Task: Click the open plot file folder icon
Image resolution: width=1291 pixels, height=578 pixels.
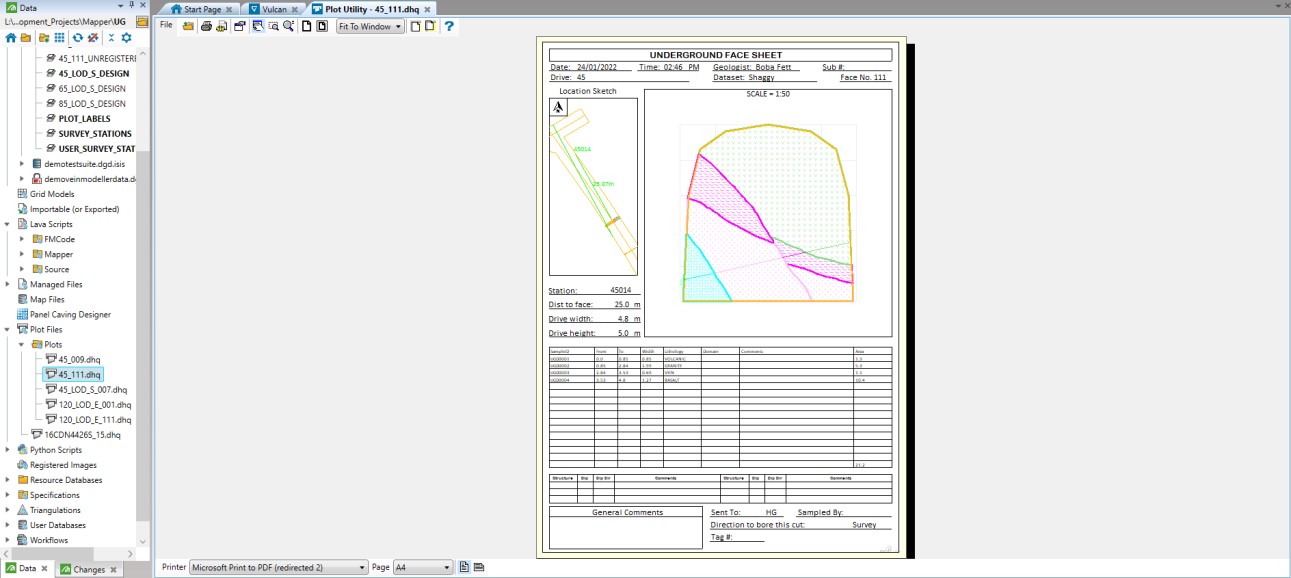Action: tap(188, 26)
